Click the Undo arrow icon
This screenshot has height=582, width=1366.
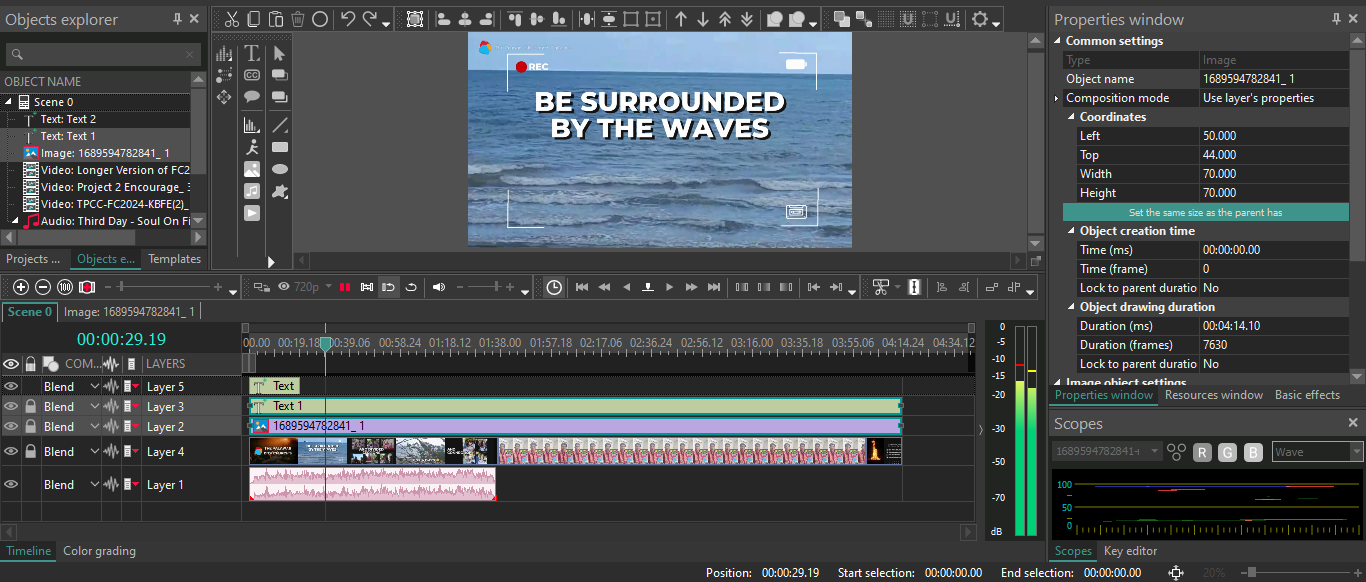coord(348,19)
